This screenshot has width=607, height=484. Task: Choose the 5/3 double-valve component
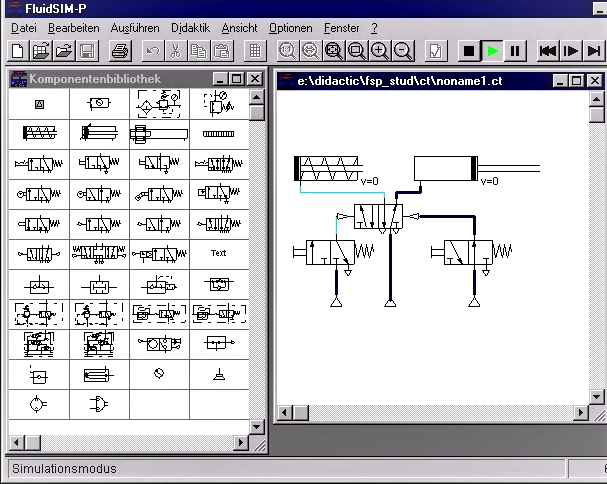coord(99,253)
